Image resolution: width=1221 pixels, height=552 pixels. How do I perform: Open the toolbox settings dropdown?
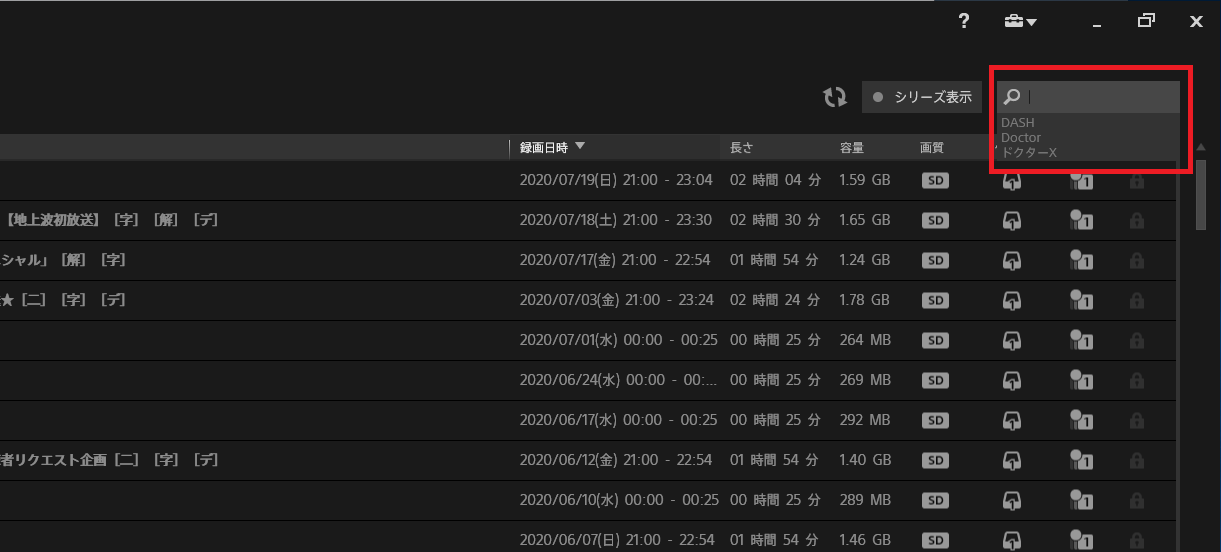pos(1020,21)
